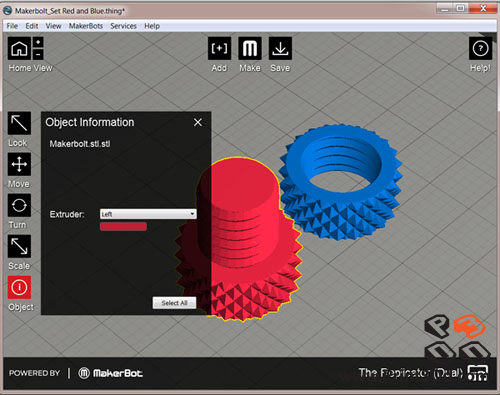Viewport: 500px width, 395px height.
Task: Choose the Turn rotation tool
Action: coord(19,205)
